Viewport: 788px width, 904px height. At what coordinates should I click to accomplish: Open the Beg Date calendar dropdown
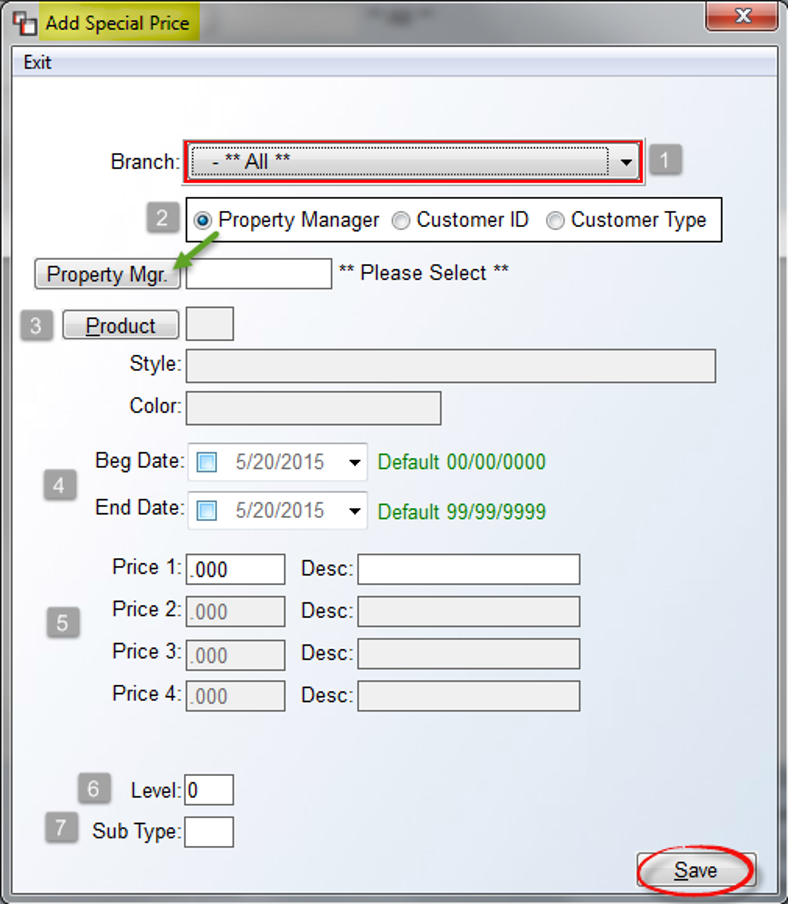click(355, 462)
